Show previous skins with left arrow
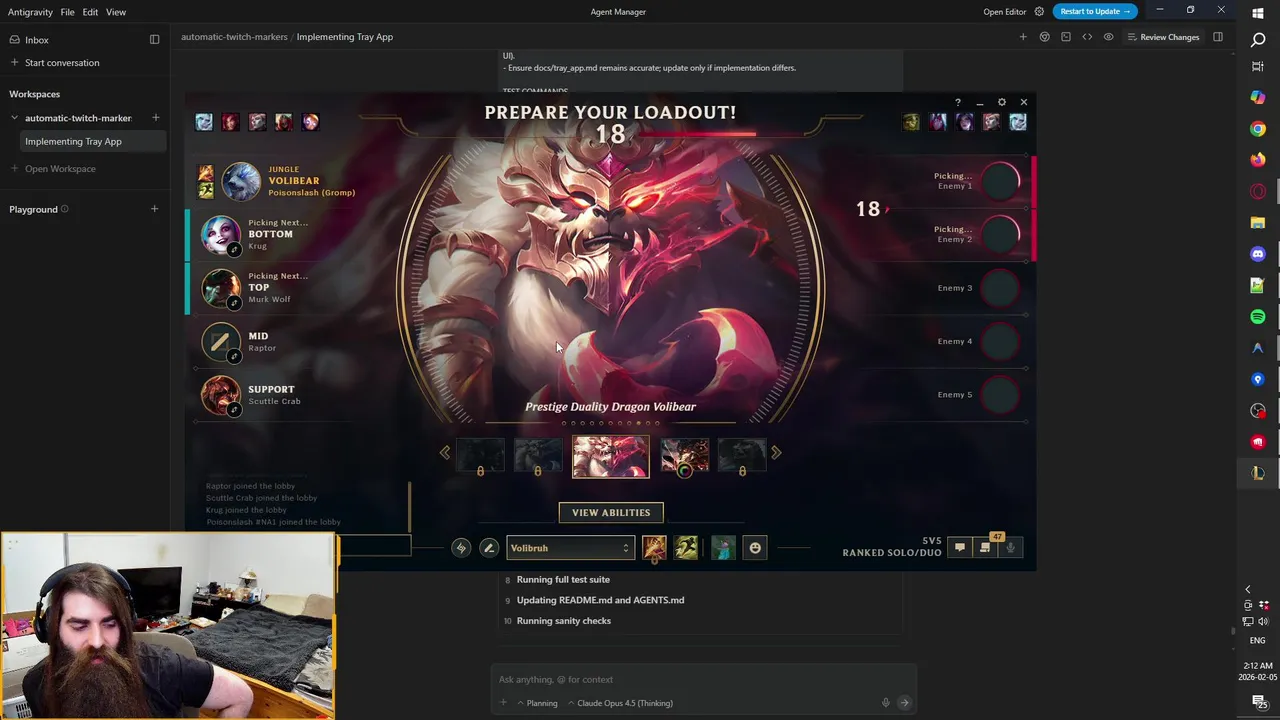 tap(445, 453)
